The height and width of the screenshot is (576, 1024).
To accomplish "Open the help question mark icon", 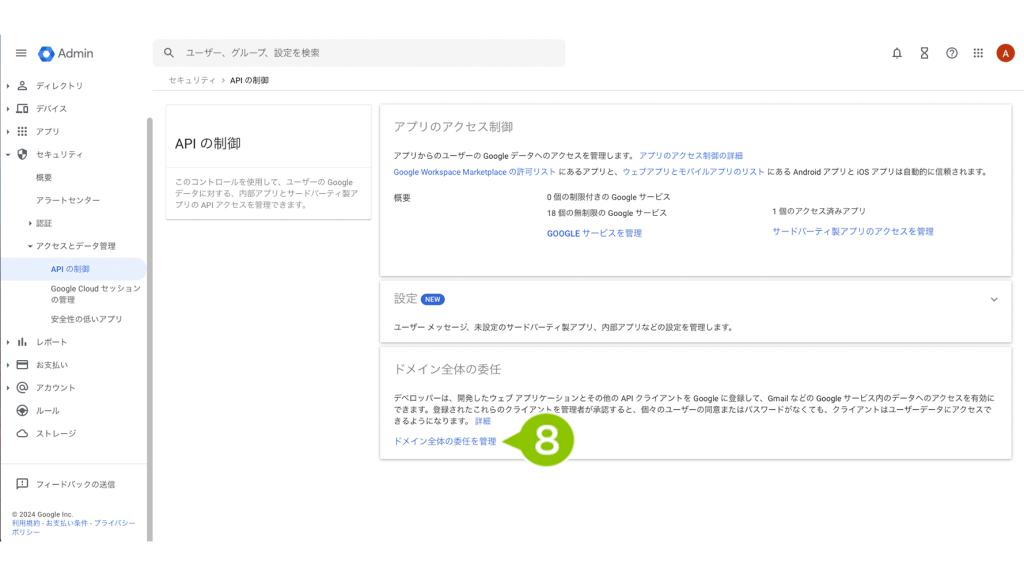I will pyautogui.click(x=952, y=54).
